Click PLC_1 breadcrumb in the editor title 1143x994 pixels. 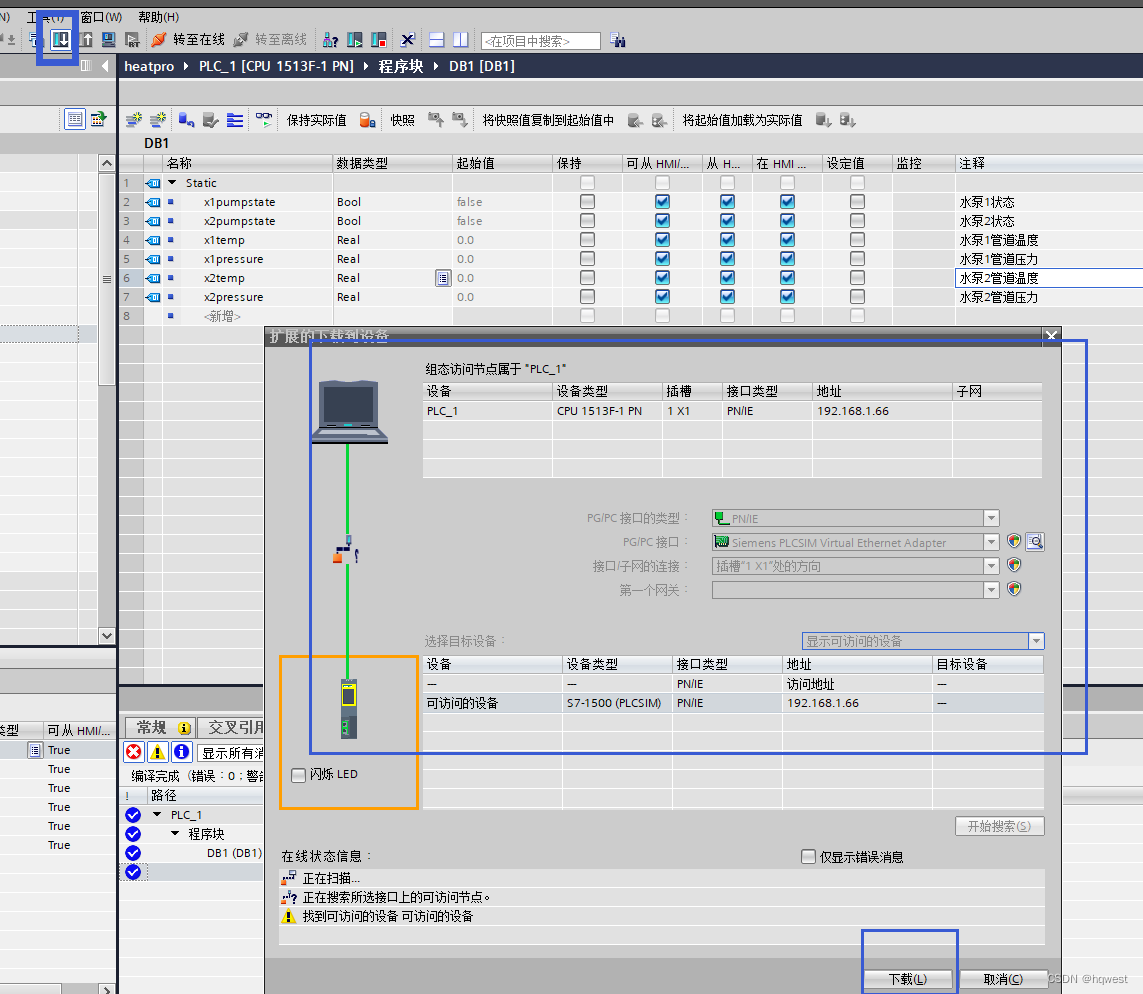pyautogui.click(x=276, y=66)
